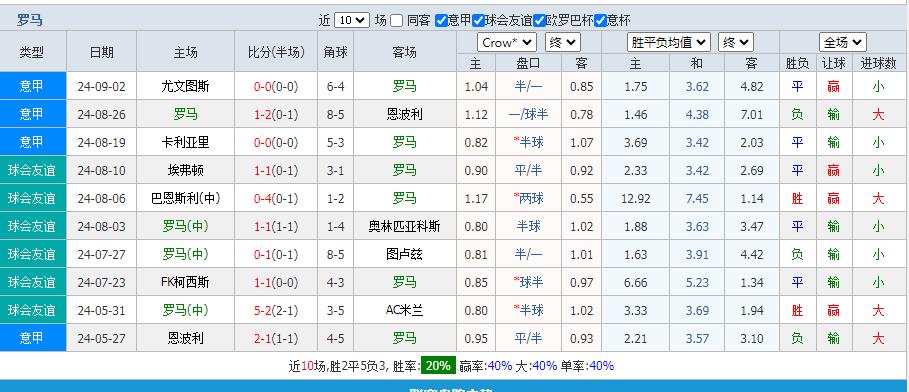Click the 日期 column header
Viewport: 909px width, 392px height.
click(101, 52)
